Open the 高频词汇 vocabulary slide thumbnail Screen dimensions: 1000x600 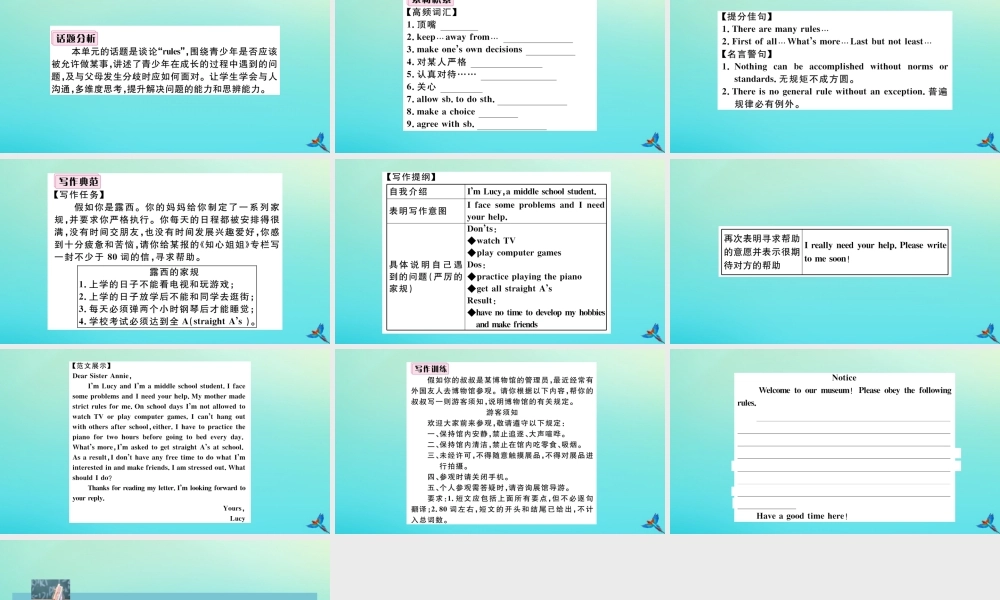tap(501, 77)
